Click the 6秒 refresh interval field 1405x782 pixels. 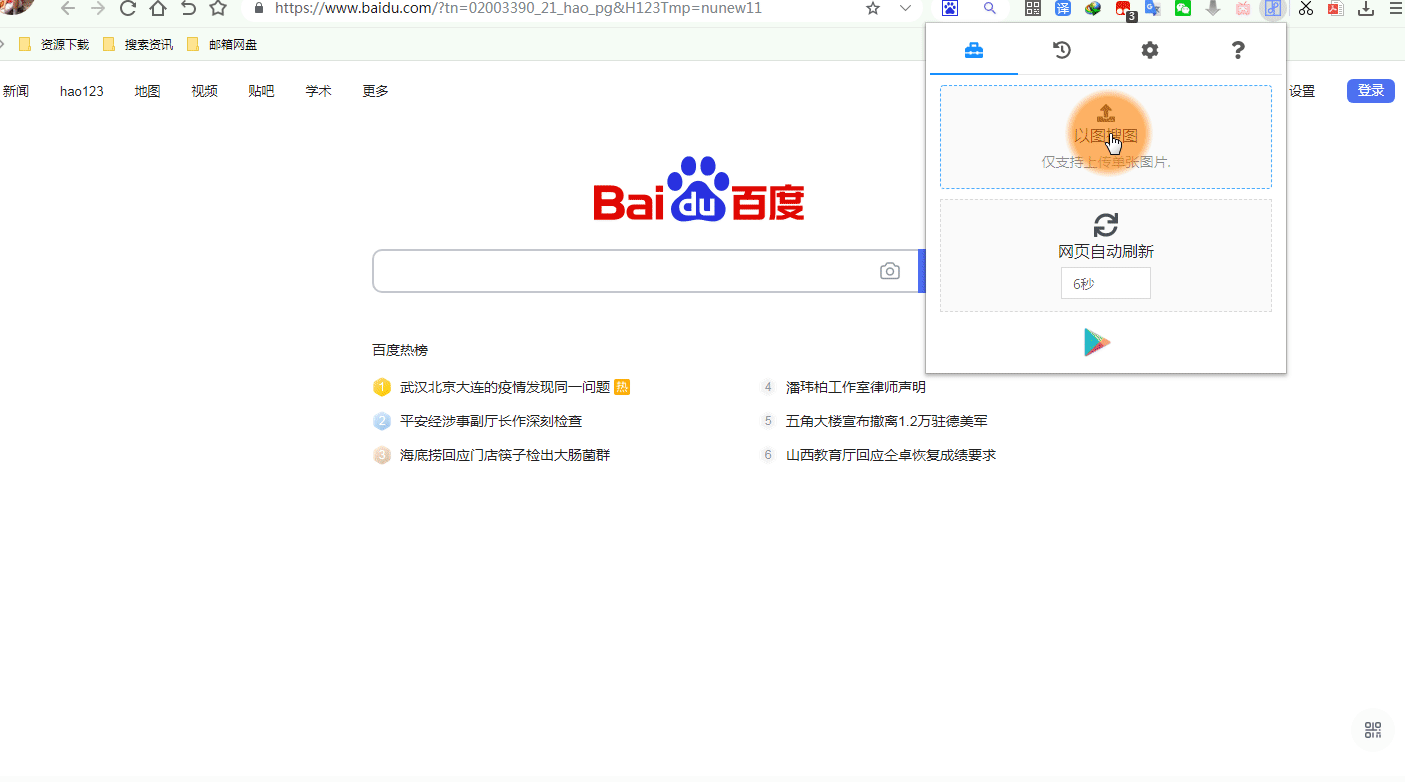[1106, 283]
